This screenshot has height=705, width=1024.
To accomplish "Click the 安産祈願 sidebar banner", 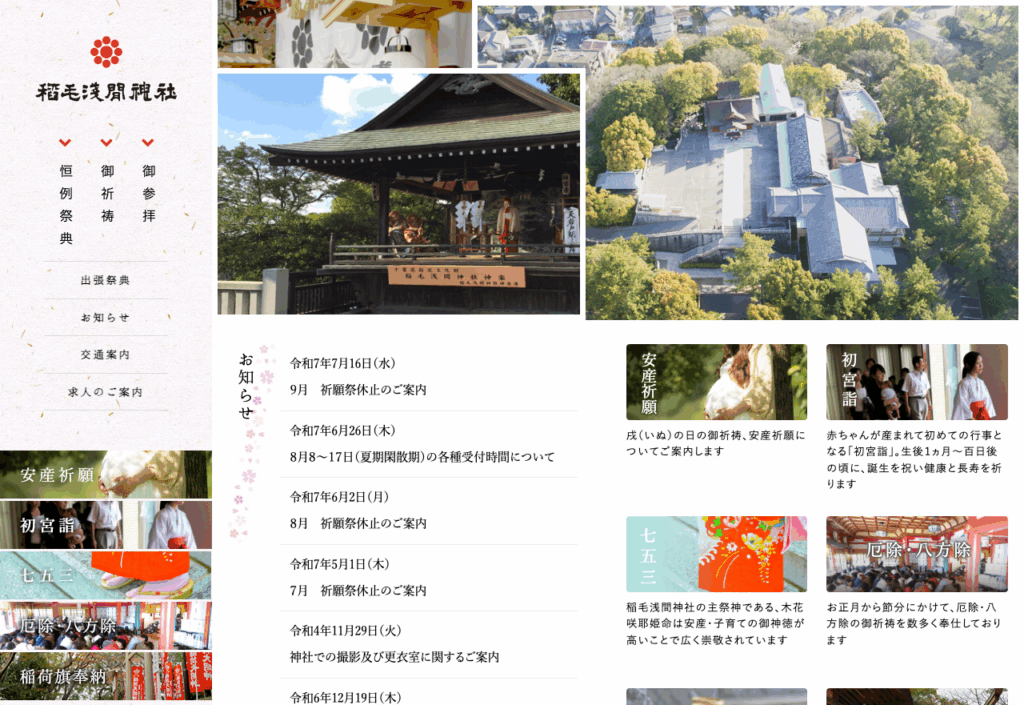I will click(x=106, y=475).
